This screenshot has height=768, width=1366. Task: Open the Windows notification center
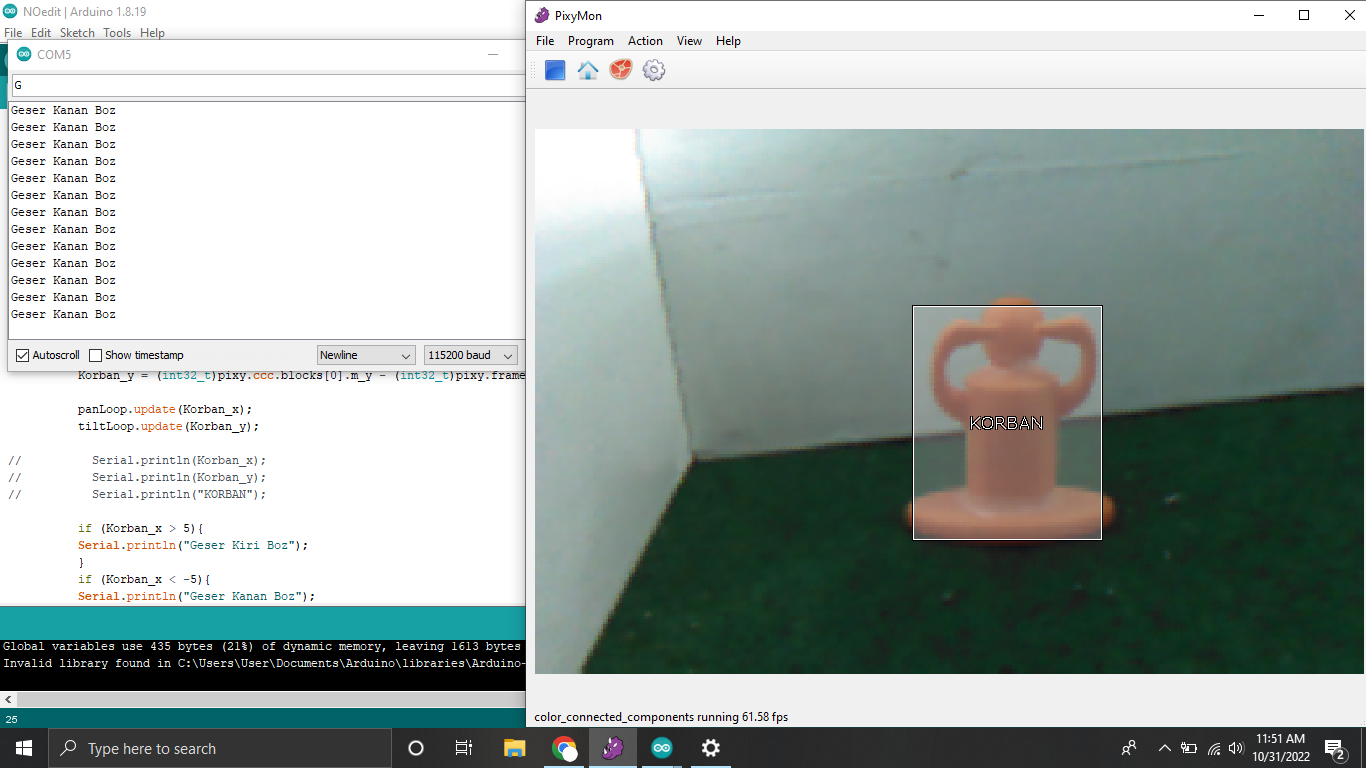point(1334,748)
